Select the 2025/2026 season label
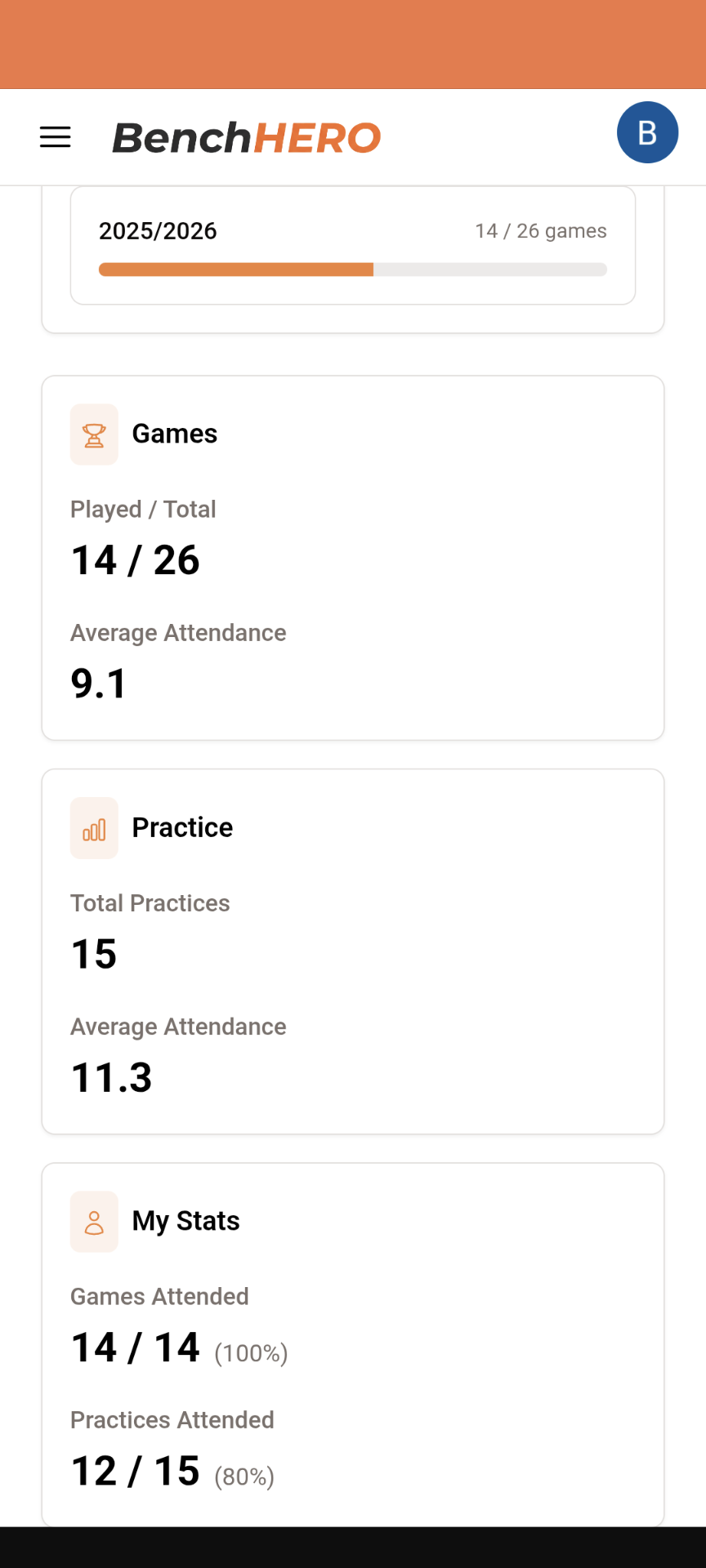The width and height of the screenshot is (706, 1568). 158,231
